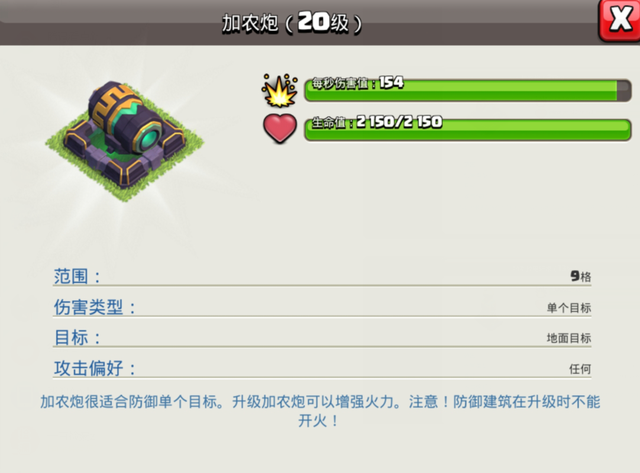This screenshot has width=640, height=473.
Task: Click the hitpoints 2150/2150 green bar
Action: tap(468, 130)
